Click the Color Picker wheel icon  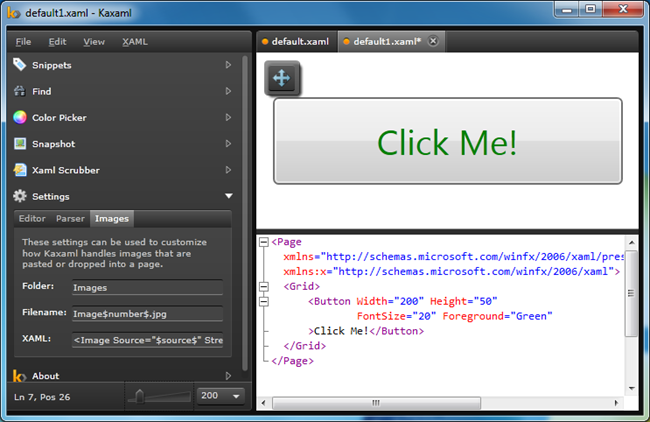[x=19, y=117]
